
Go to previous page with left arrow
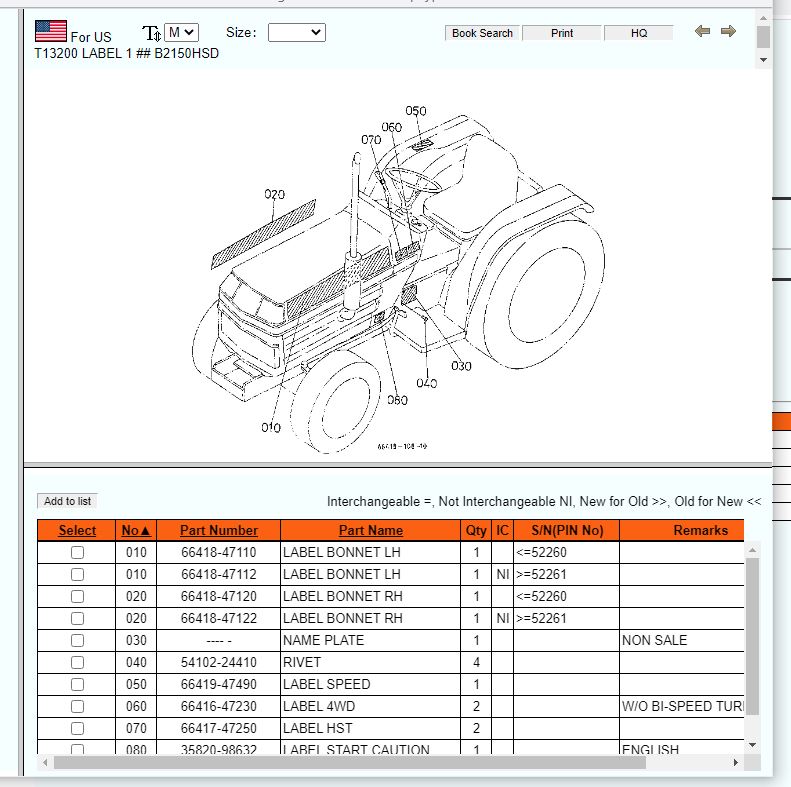click(x=702, y=31)
